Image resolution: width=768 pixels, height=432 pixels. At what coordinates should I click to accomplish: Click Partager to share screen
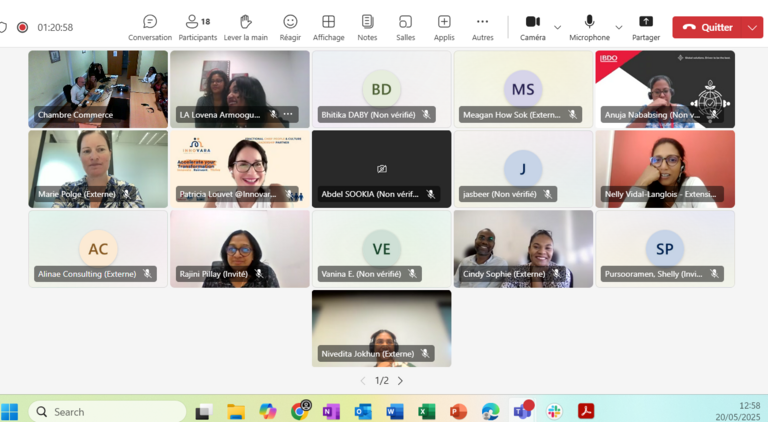coord(645,27)
